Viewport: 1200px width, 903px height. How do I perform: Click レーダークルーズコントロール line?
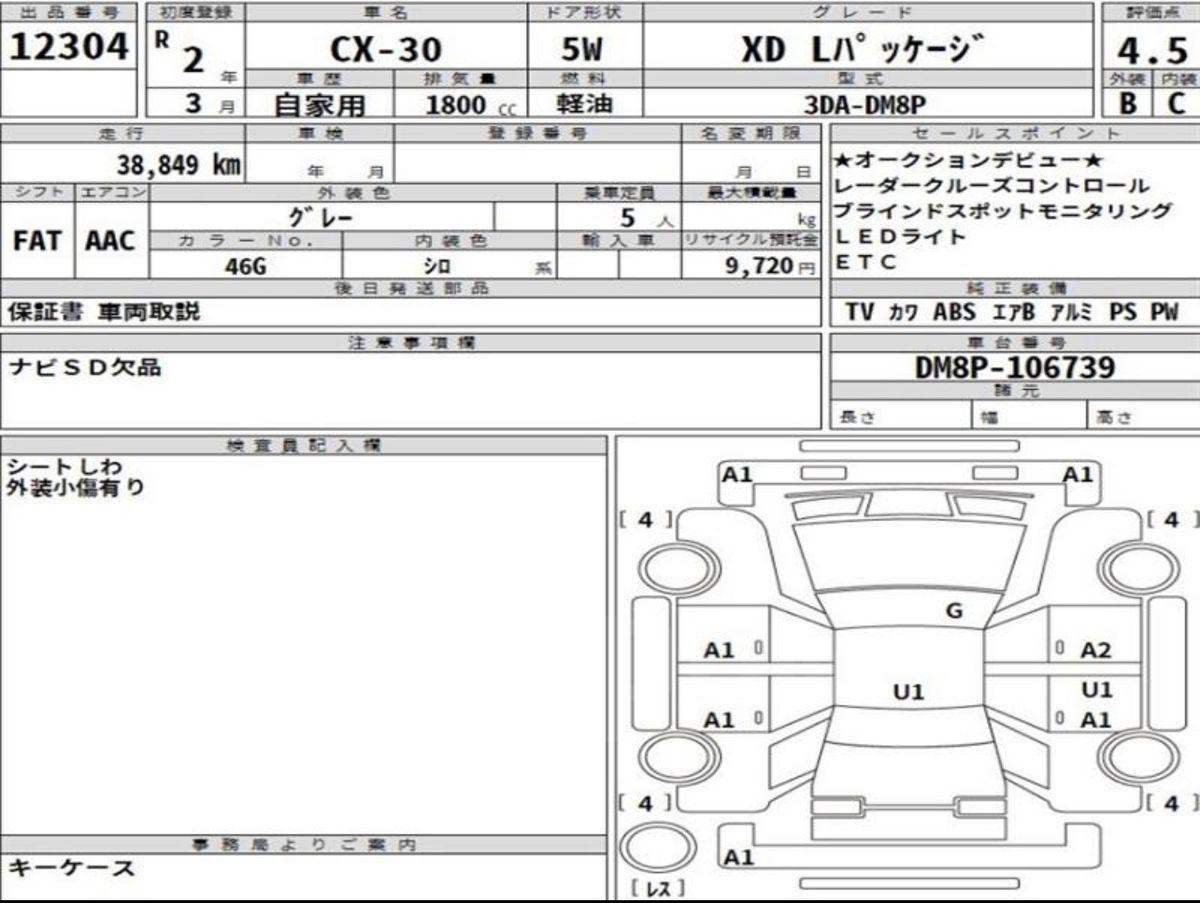(991, 186)
